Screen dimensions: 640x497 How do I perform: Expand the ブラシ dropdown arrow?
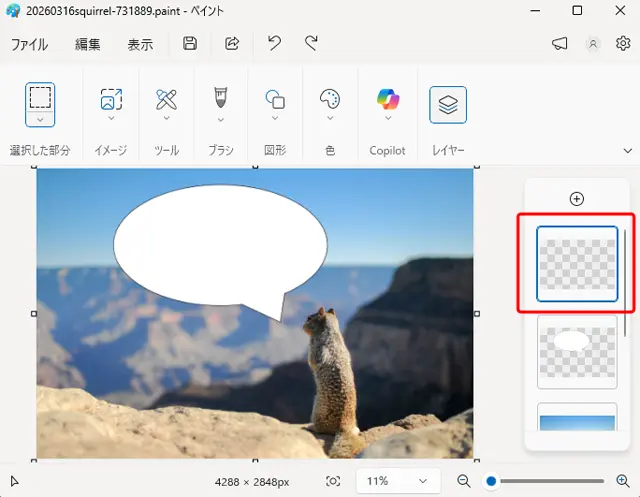[x=221, y=120]
